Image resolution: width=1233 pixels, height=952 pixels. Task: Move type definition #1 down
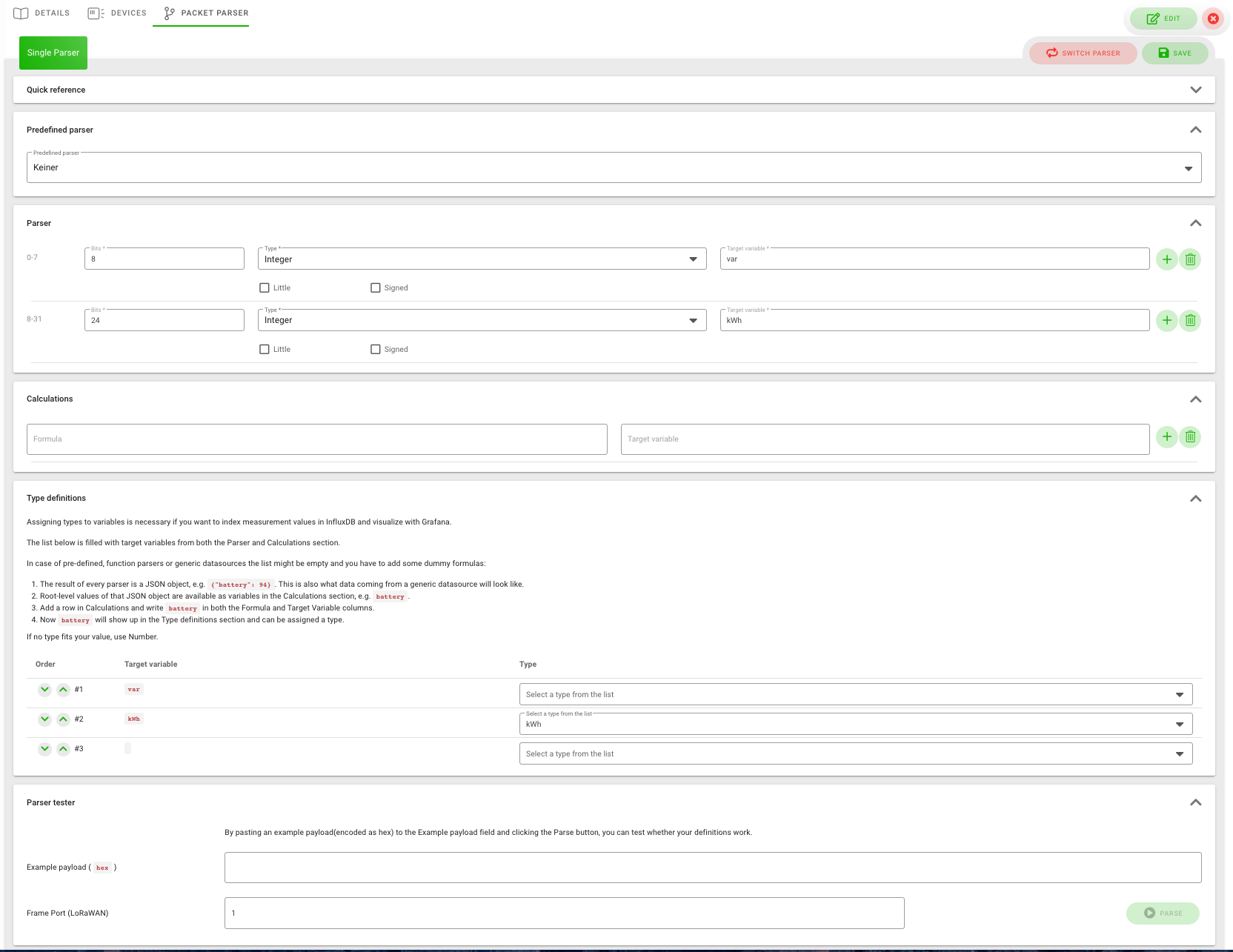pos(44,690)
